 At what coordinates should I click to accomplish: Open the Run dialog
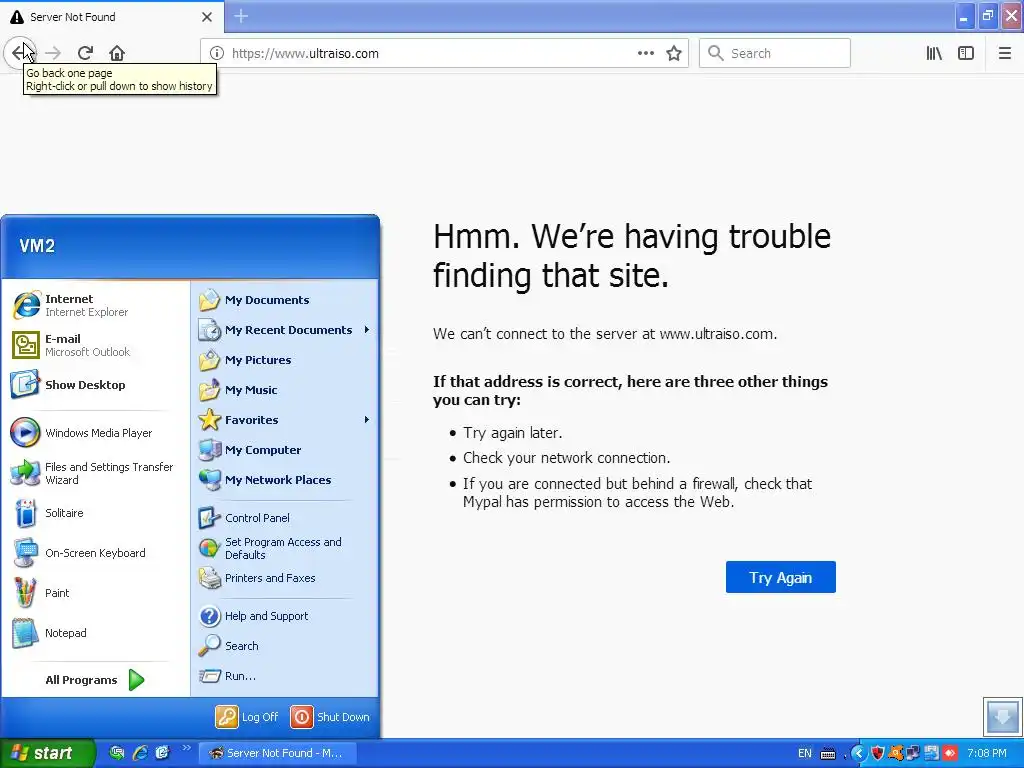285,676
